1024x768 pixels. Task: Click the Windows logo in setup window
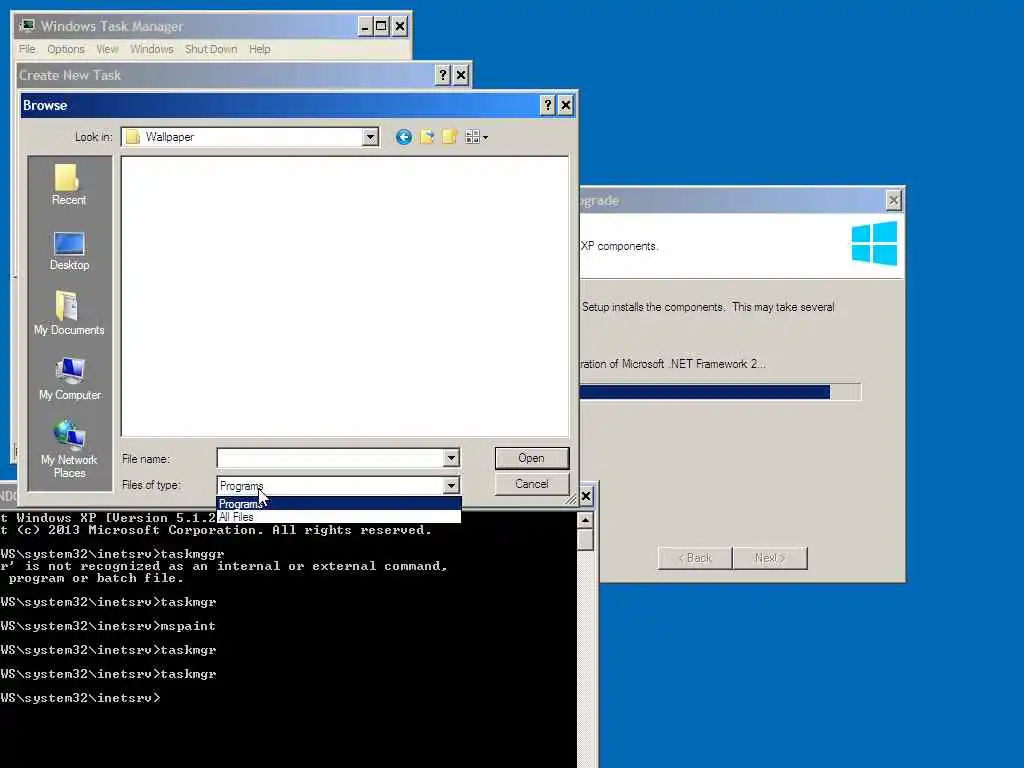tap(874, 243)
